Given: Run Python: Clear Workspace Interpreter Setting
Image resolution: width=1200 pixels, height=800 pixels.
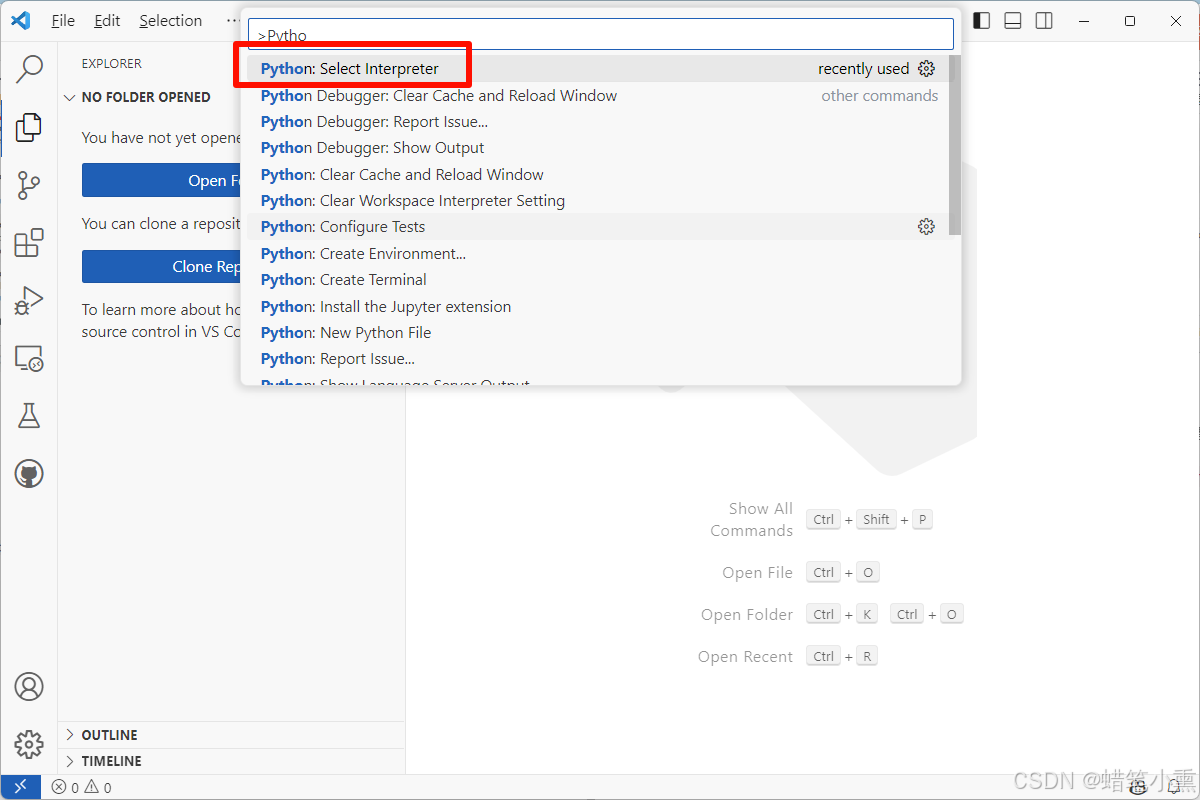Looking at the screenshot, I should click(x=597, y=201).
